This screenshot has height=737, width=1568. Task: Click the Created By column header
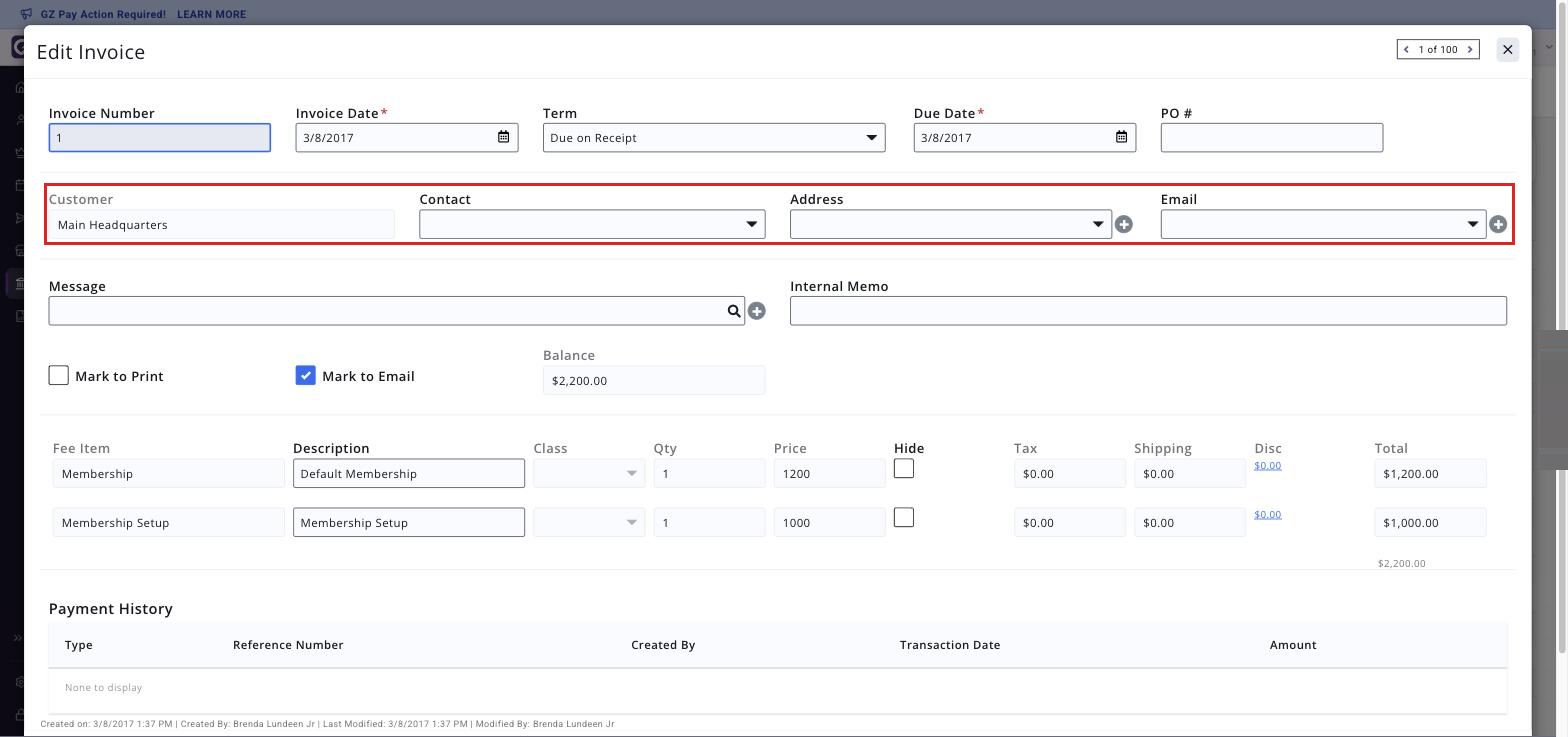pyautogui.click(x=663, y=645)
